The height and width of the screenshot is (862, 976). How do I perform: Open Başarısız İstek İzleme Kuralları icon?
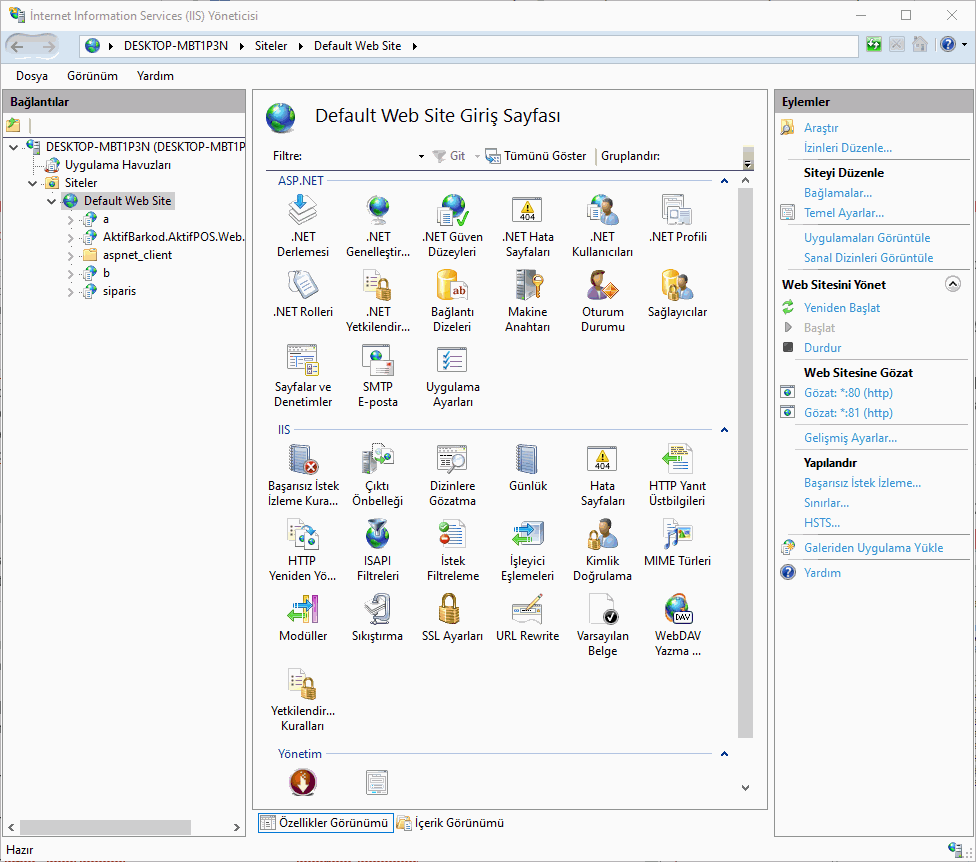303,475
